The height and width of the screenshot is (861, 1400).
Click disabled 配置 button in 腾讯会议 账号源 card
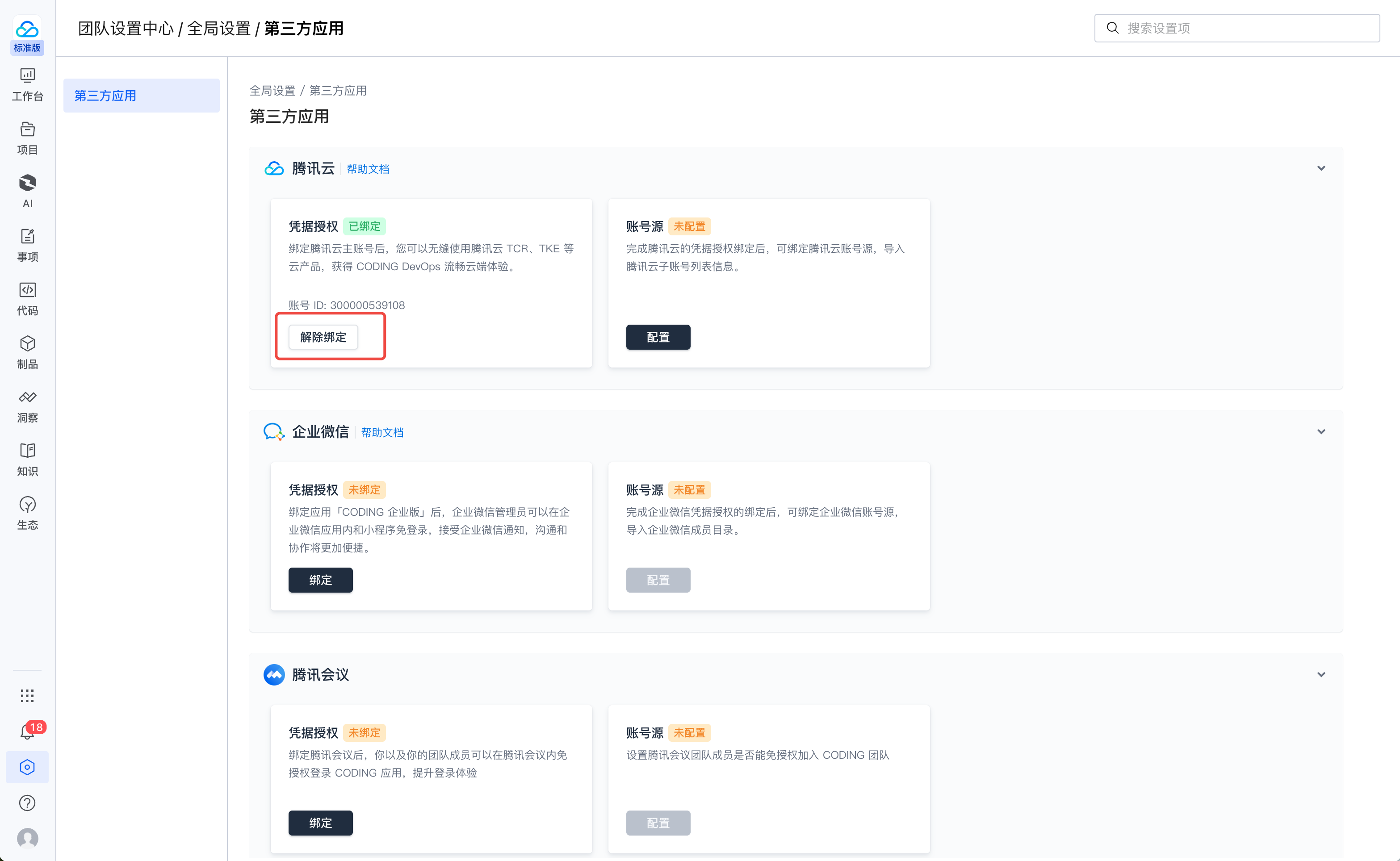coord(658,823)
